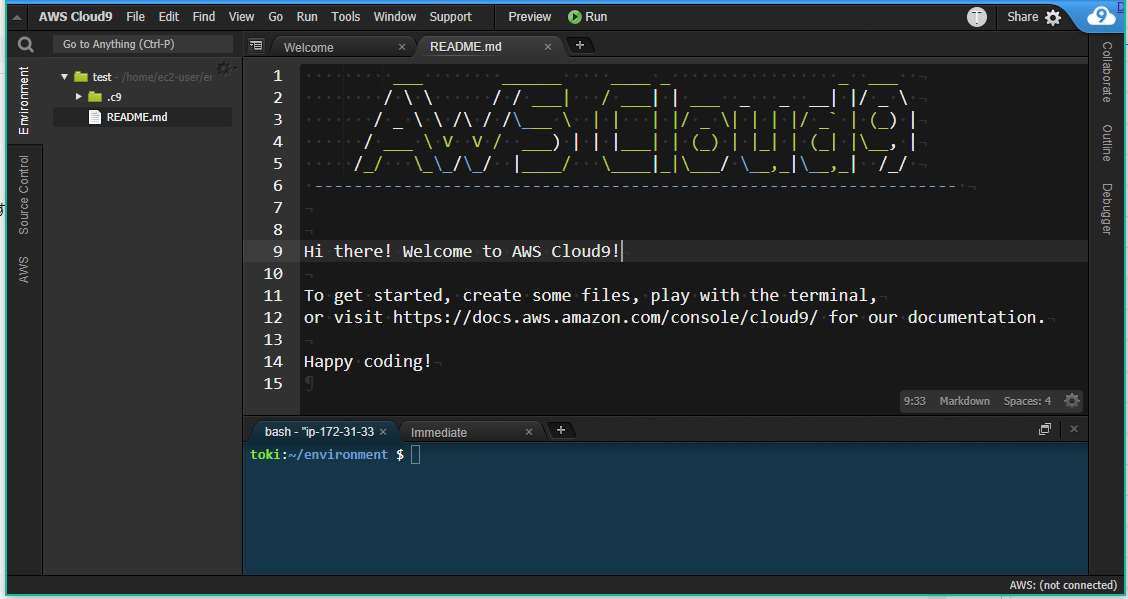Expand the .c9 folder arrow
Screen dimensions: 1128x599
[78, 96]
